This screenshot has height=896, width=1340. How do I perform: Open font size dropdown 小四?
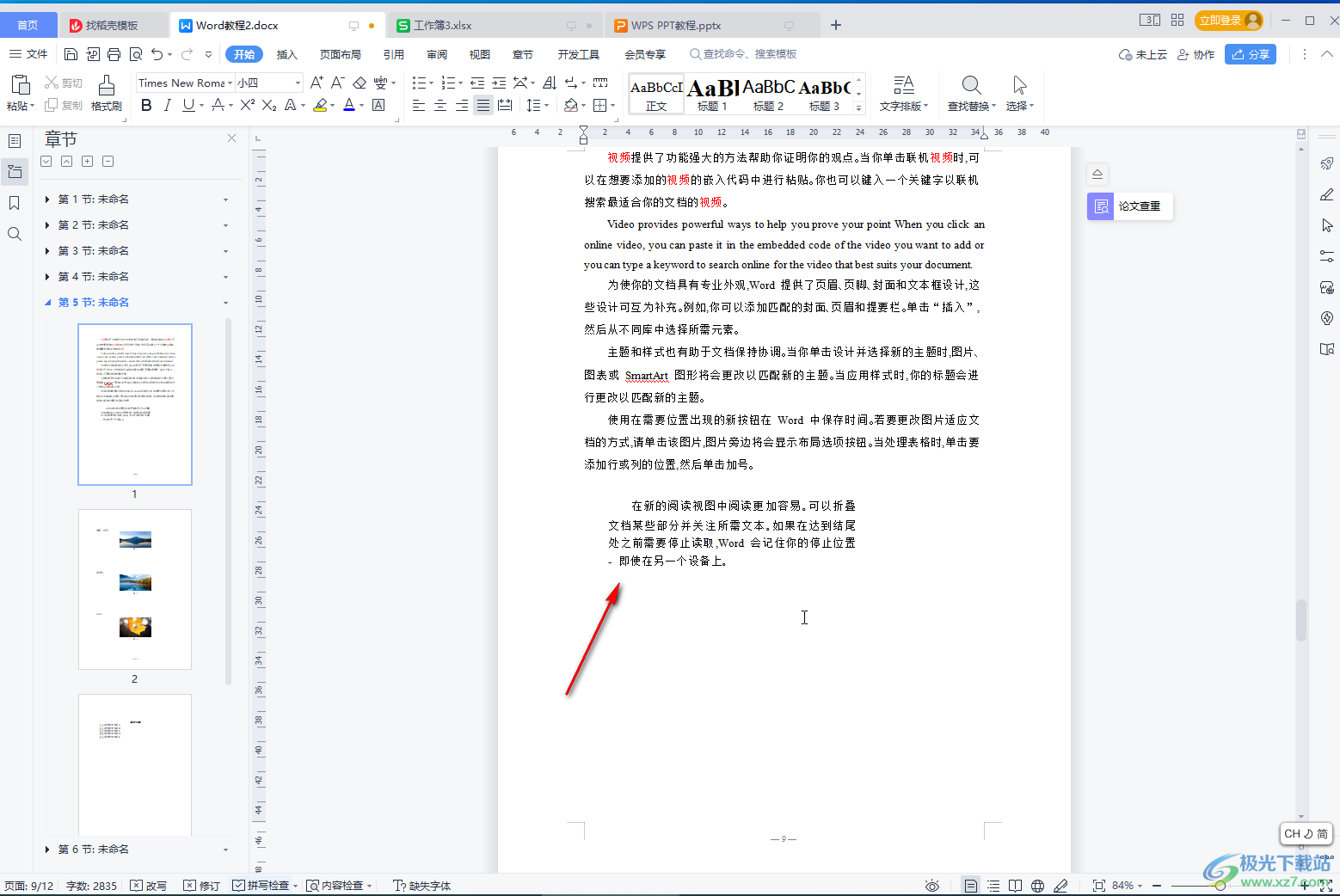coord(298,83)
